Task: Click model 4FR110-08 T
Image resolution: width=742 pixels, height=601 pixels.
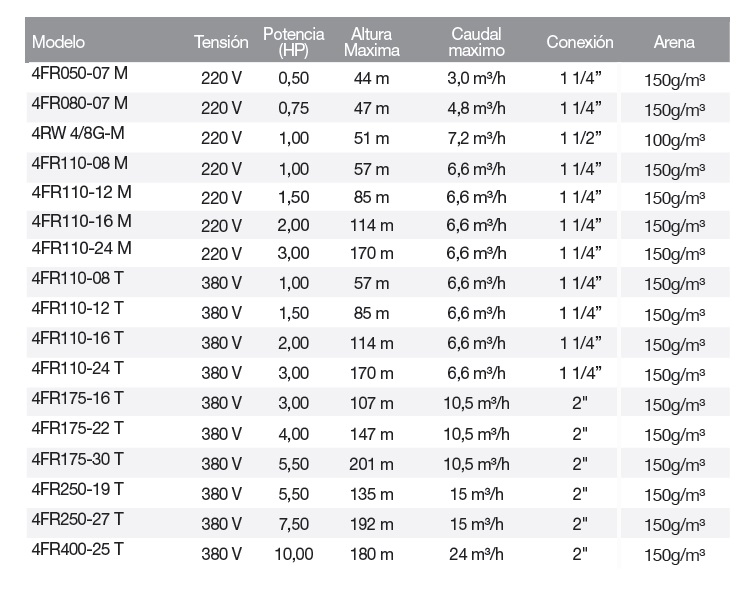Action: (x=78, y=278)
